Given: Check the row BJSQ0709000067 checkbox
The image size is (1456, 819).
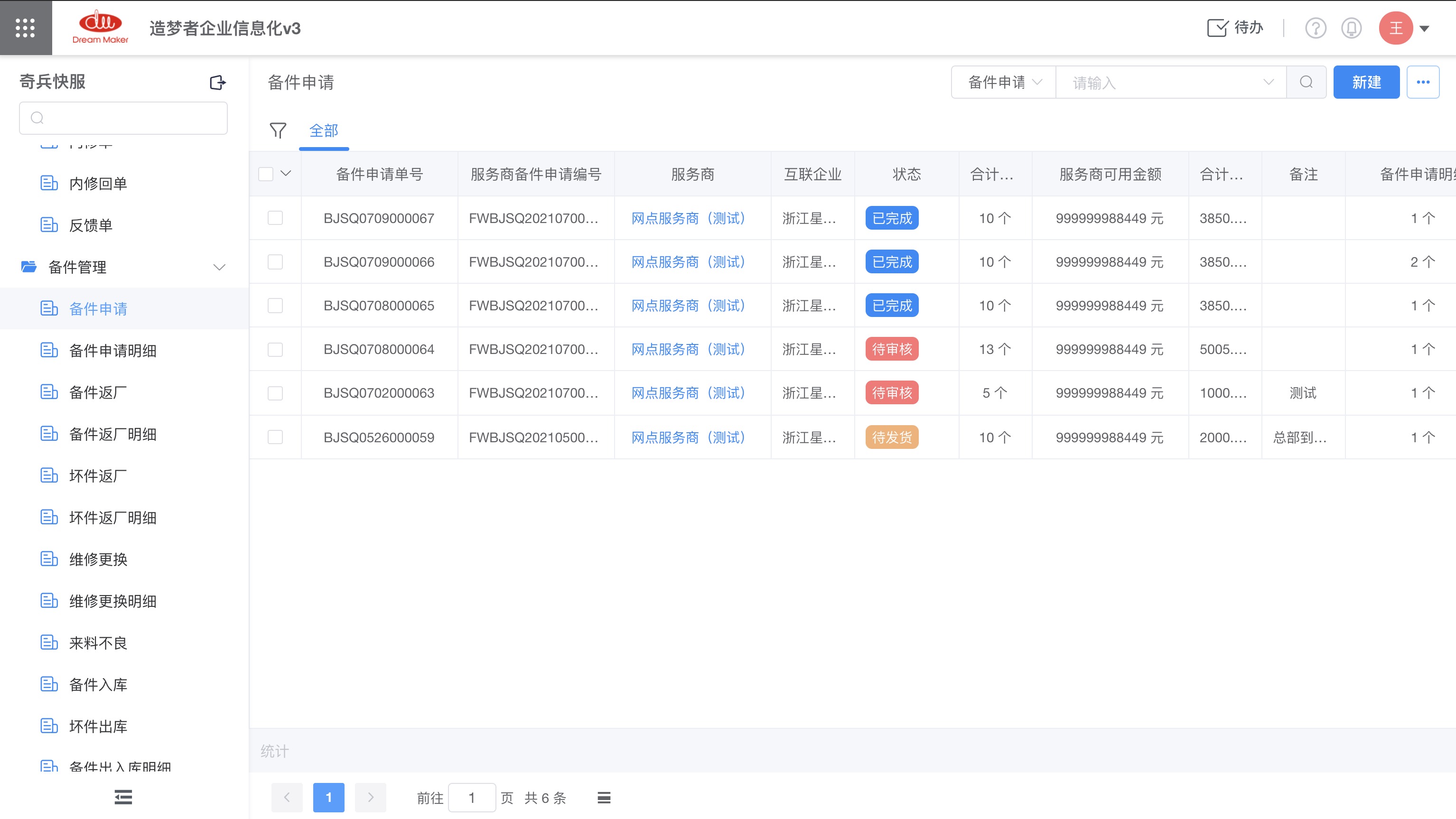Looking at the screenshot, I should pos(275,218).
